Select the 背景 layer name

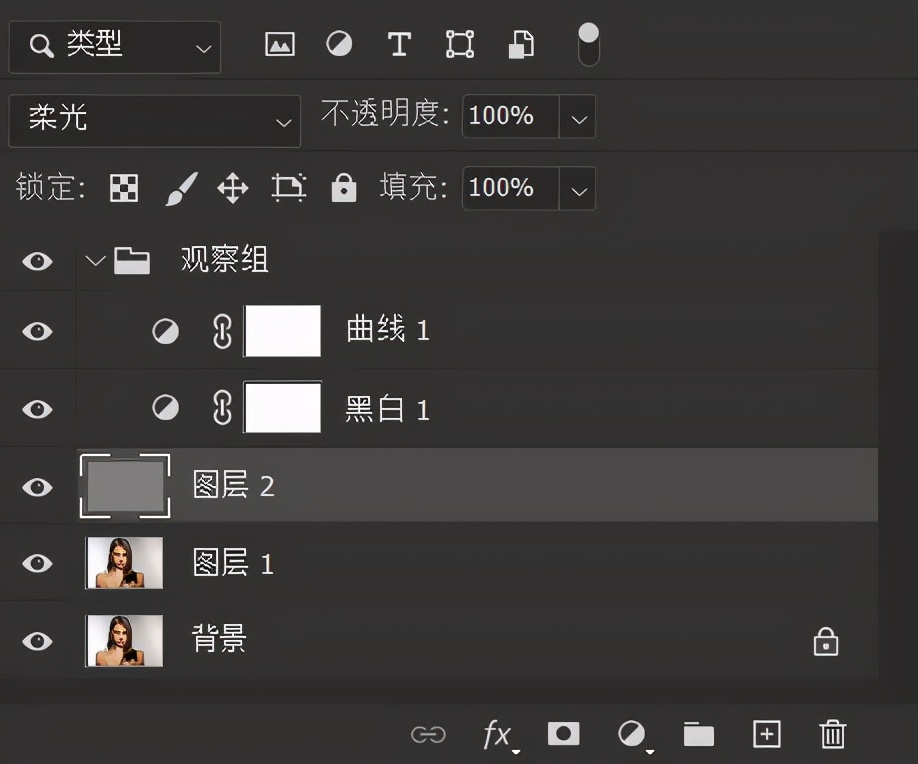(x=219, y=638)
